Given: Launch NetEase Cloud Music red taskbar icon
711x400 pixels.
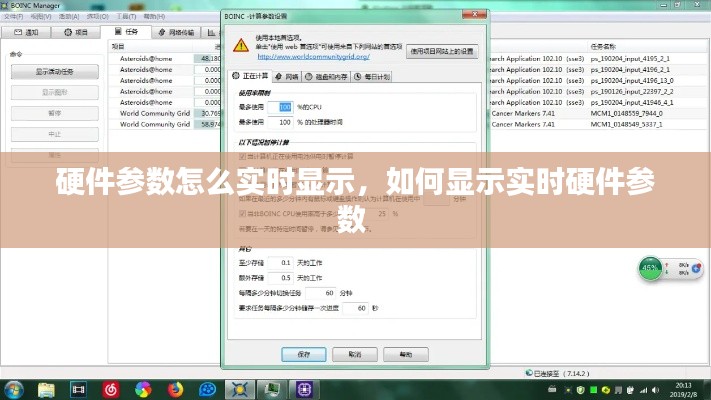Looking at the screenshot, I should 111,390.
